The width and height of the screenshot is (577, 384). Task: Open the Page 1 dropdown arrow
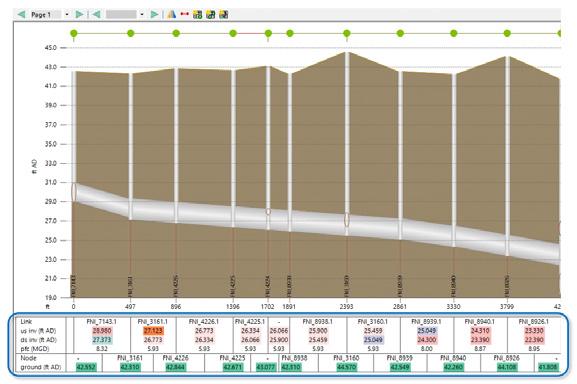pos(67,15)
